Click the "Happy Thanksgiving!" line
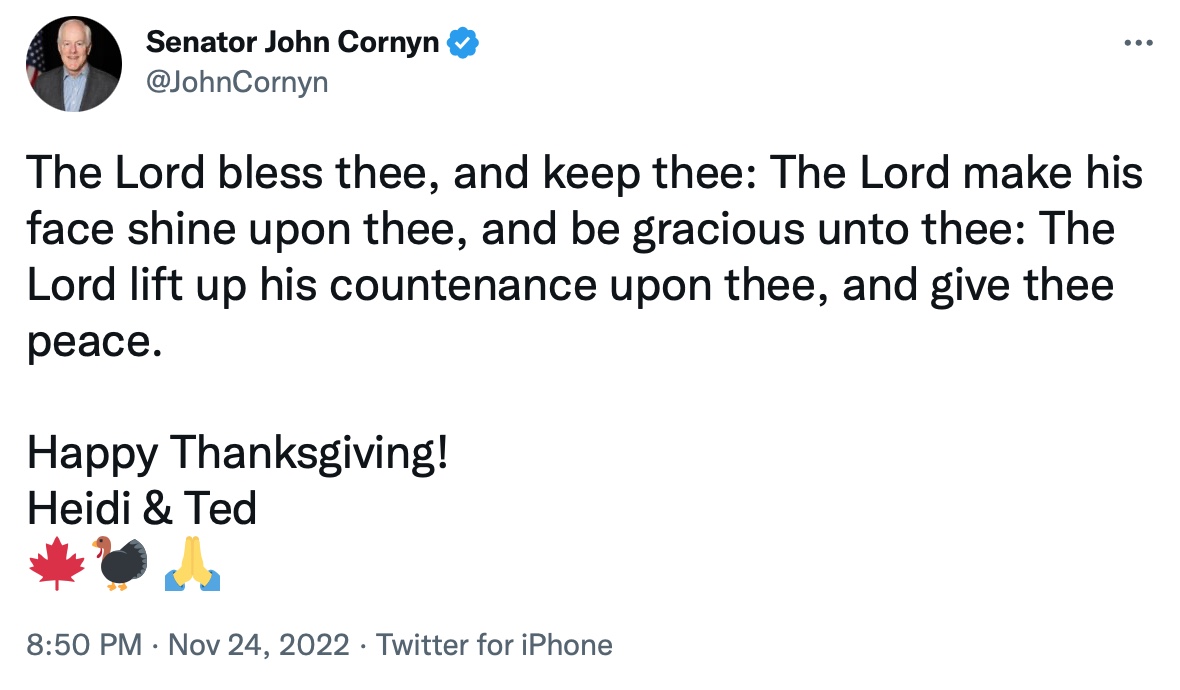Viewport: 1180px width, 690px height. (x=237, y=455)
